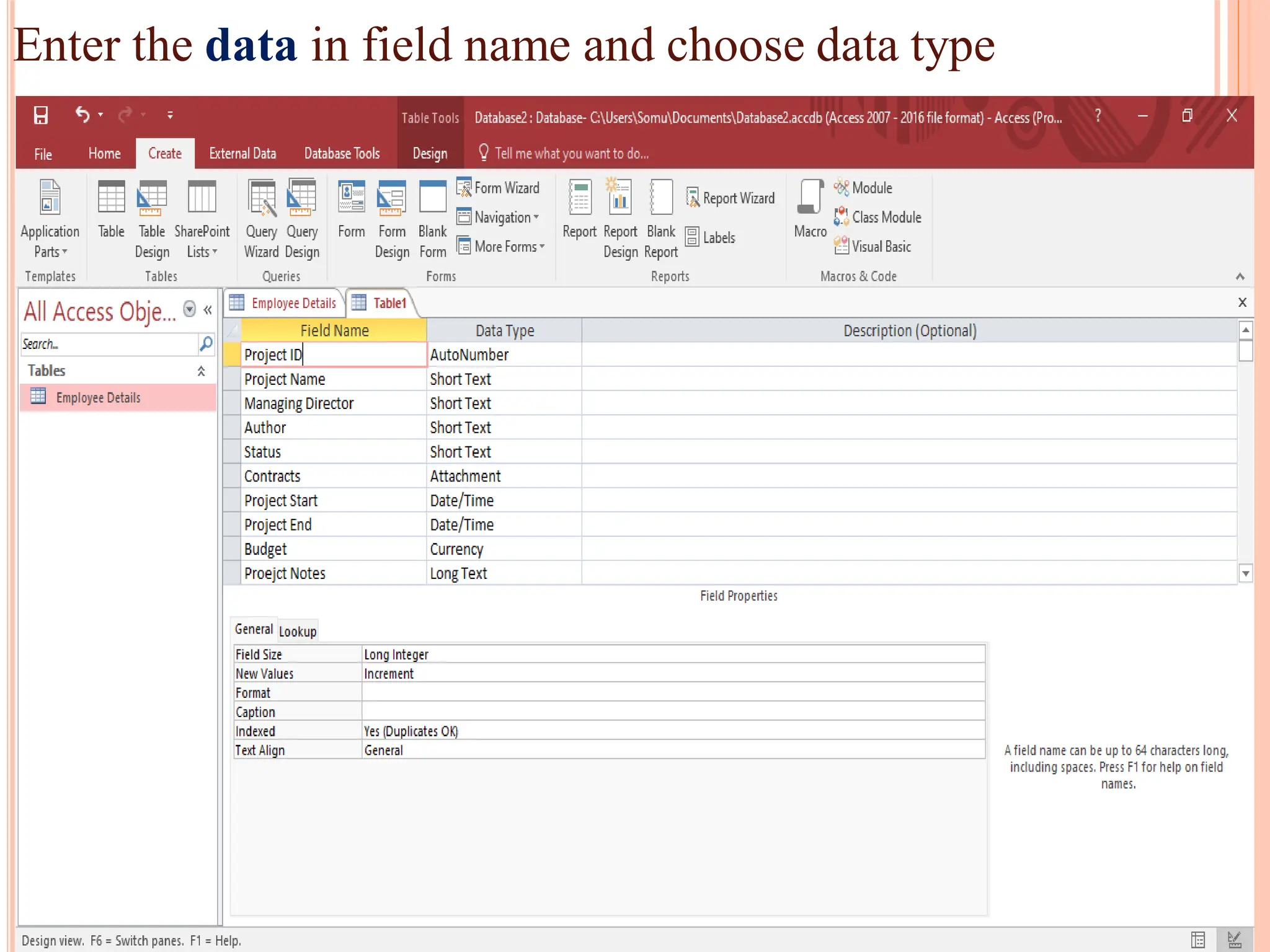The width and height of the screenshot is (1270, 952).
Task: Click the Design View icon in status bar
Action: (x=1234, y=940)
